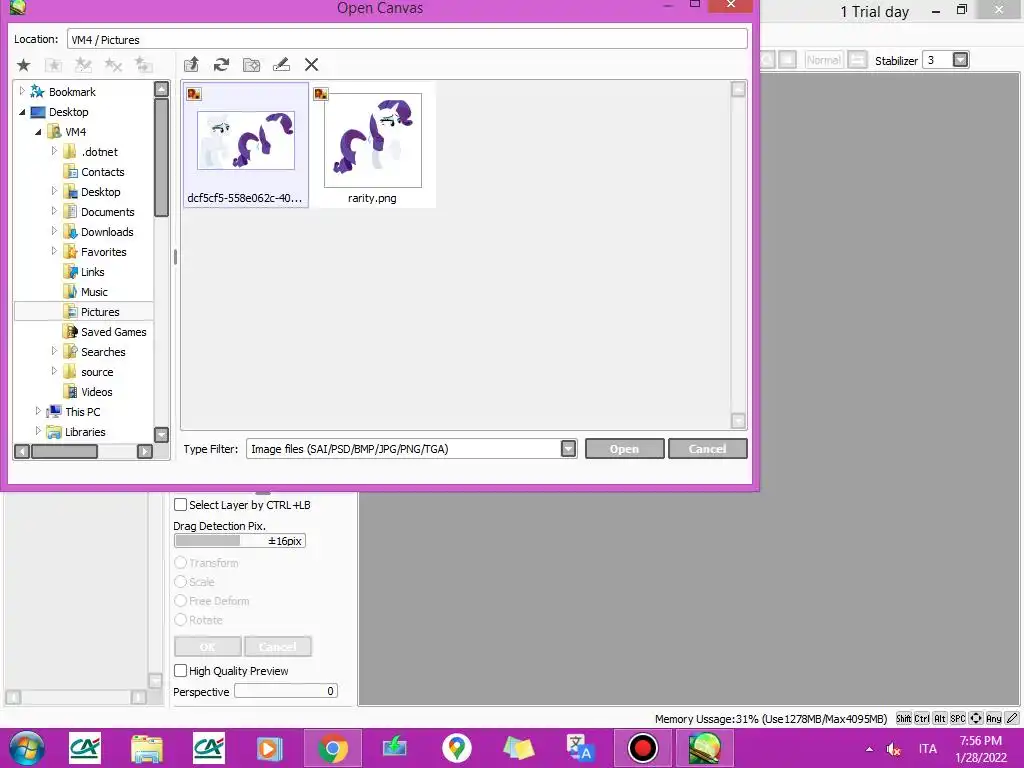Expand the .dotnet folder node

pyautogui.click(x=54, y=152)
